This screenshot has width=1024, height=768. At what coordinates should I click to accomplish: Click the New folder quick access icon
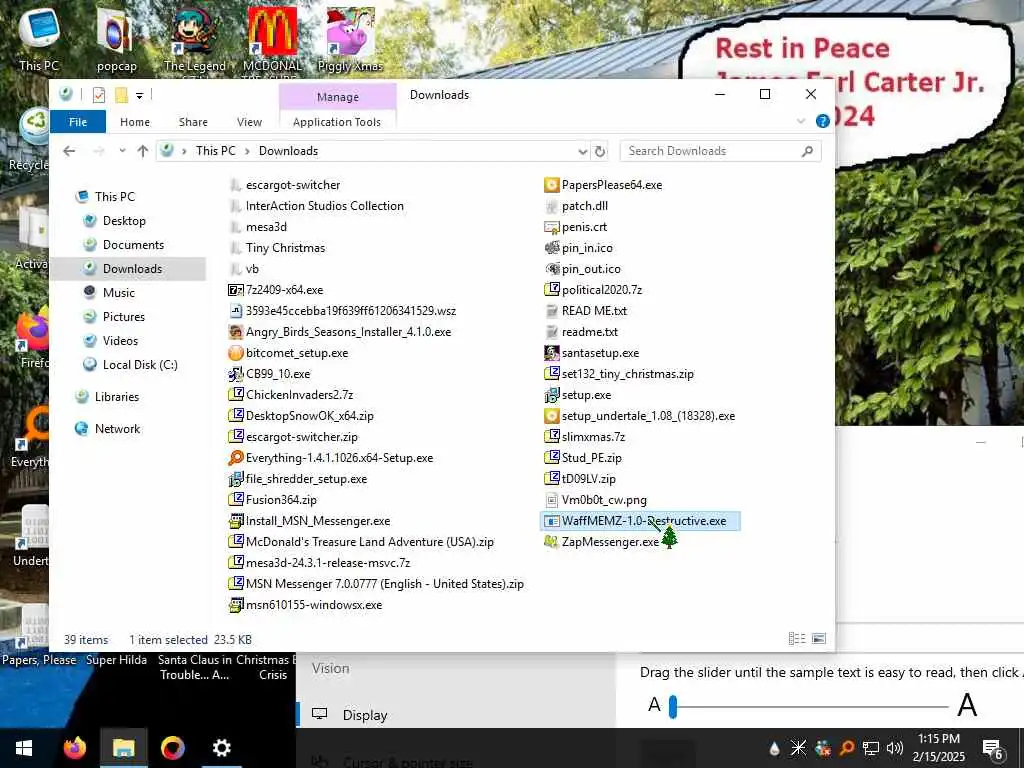[121, 95]
